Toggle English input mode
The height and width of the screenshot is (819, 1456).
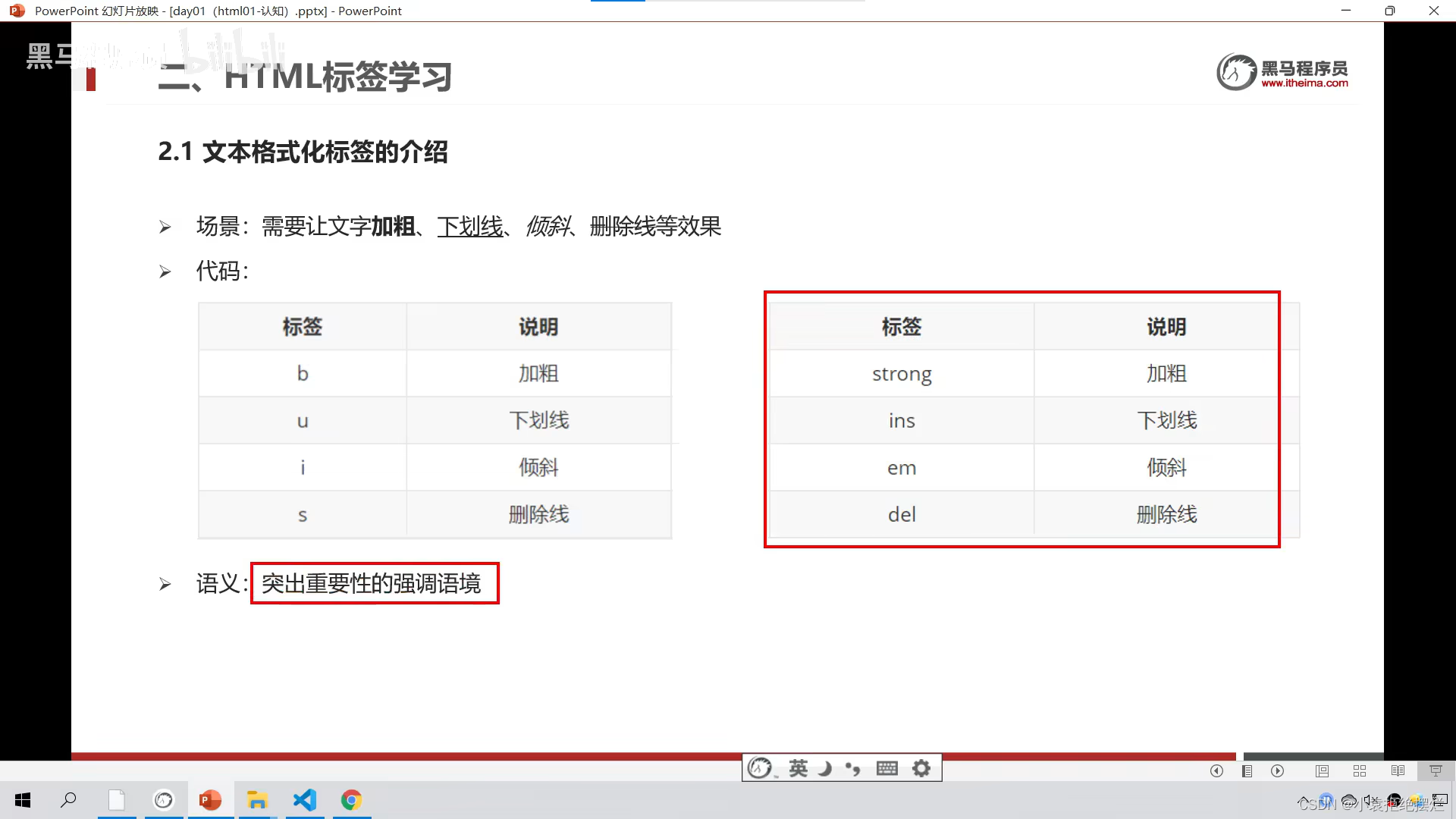click(798, 768)
